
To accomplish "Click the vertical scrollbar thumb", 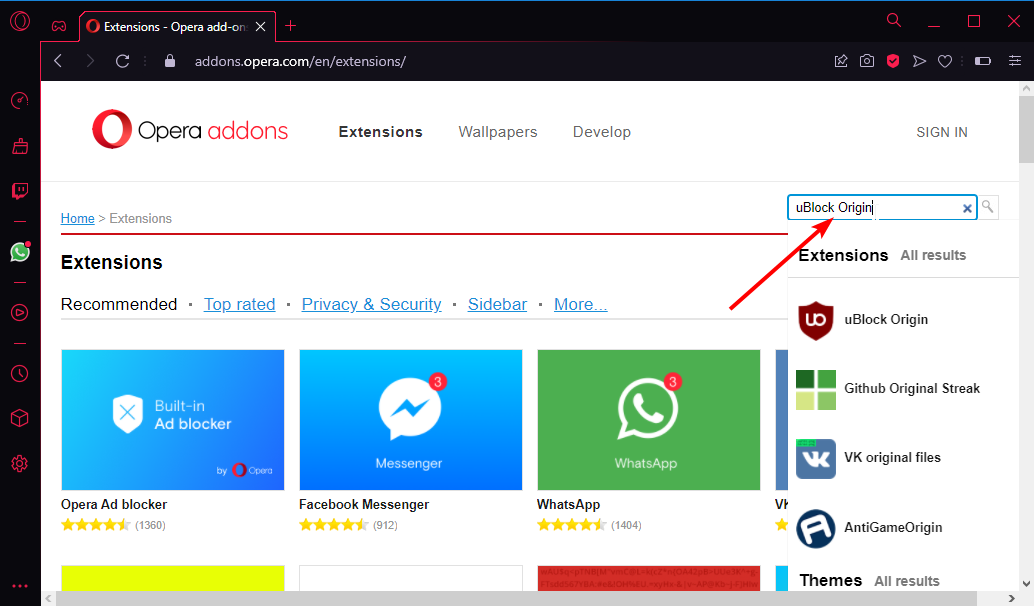I will point(1026,129).
